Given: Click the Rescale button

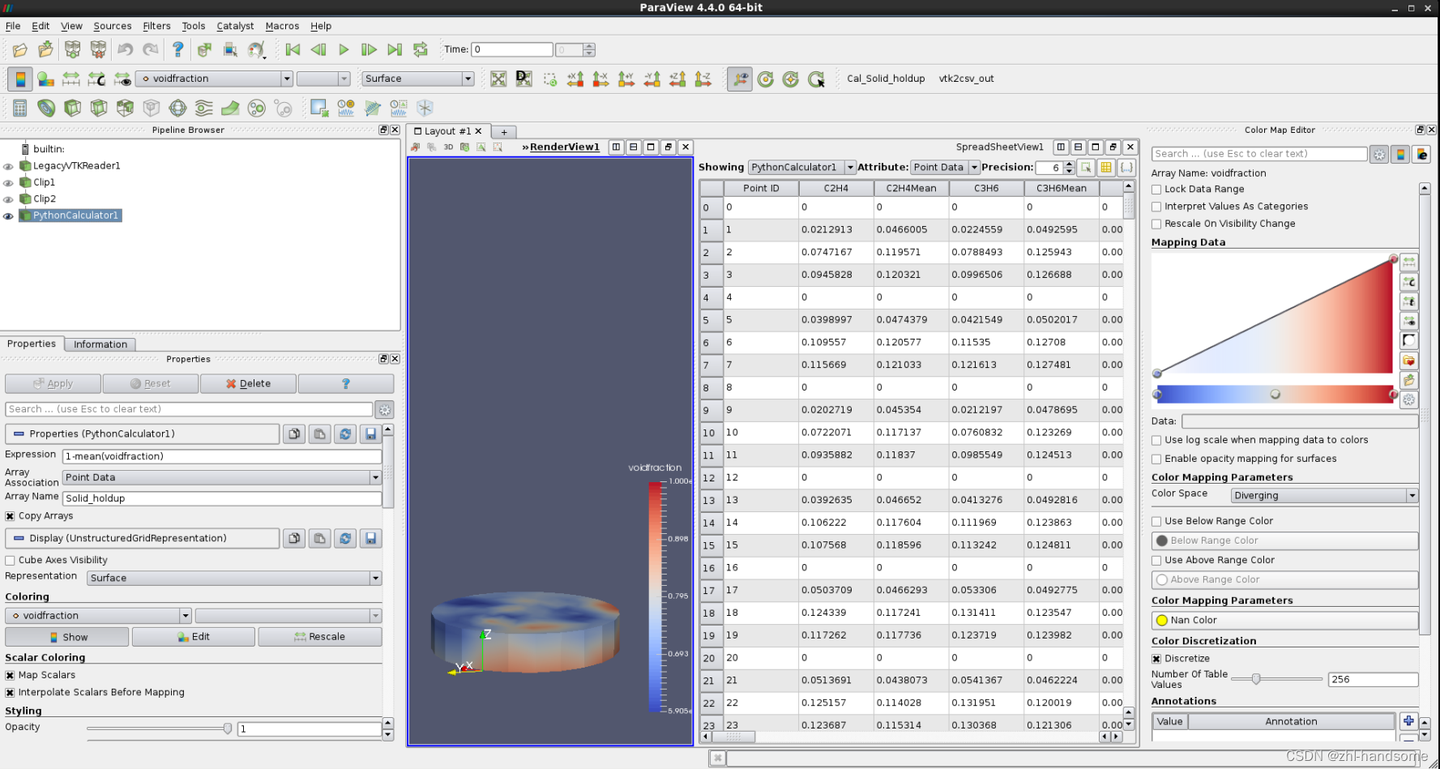Looking at the screenshot, I should [319, 637].
